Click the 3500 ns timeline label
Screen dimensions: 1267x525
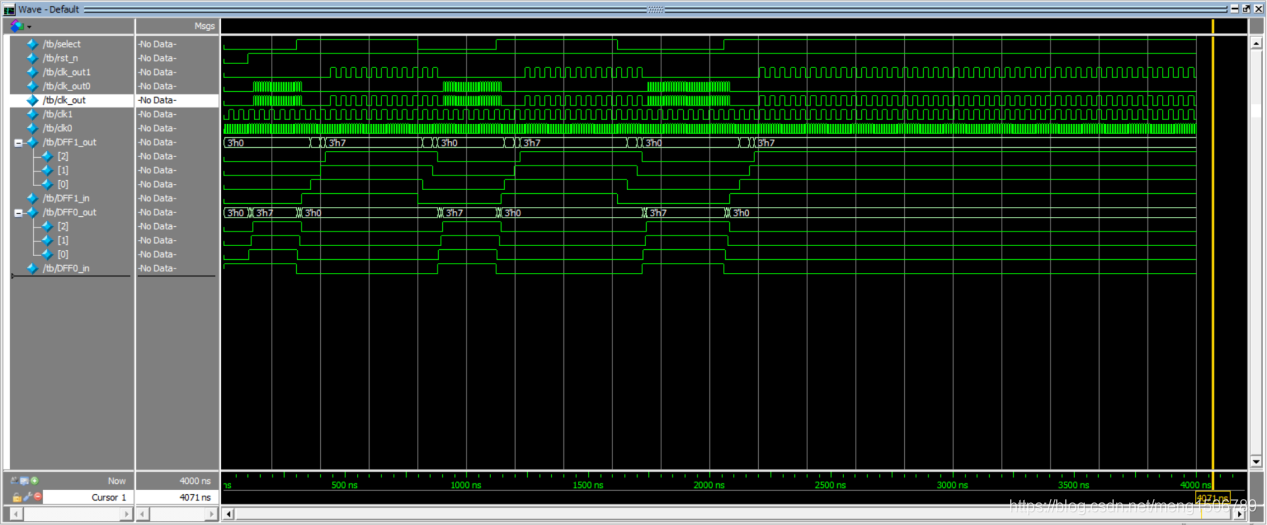(1074, 485)
